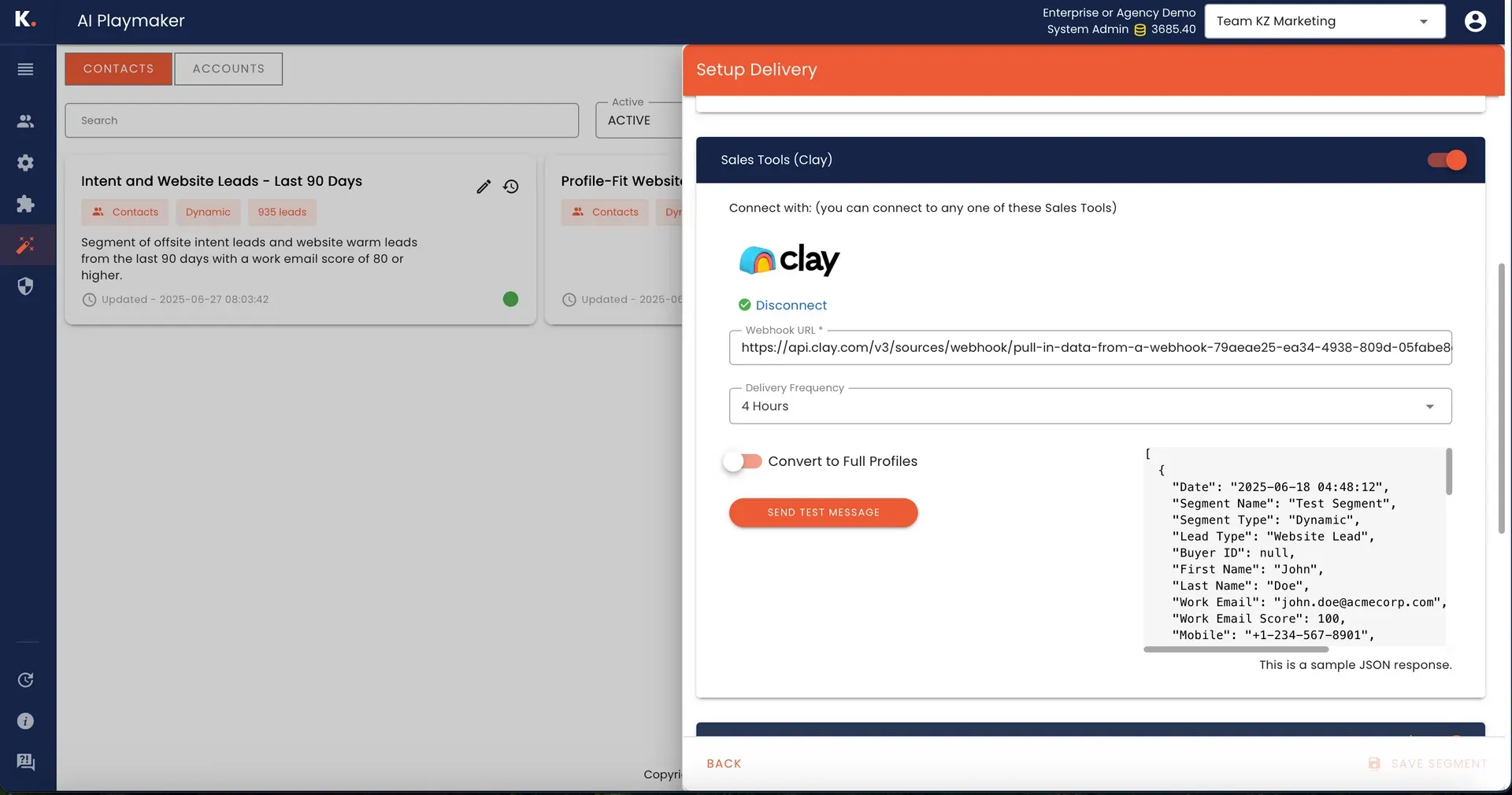The height and width of the screenshot is (795, 1512).
Task: Click the green status dot on the segment card
Action: tap(510, 300)
